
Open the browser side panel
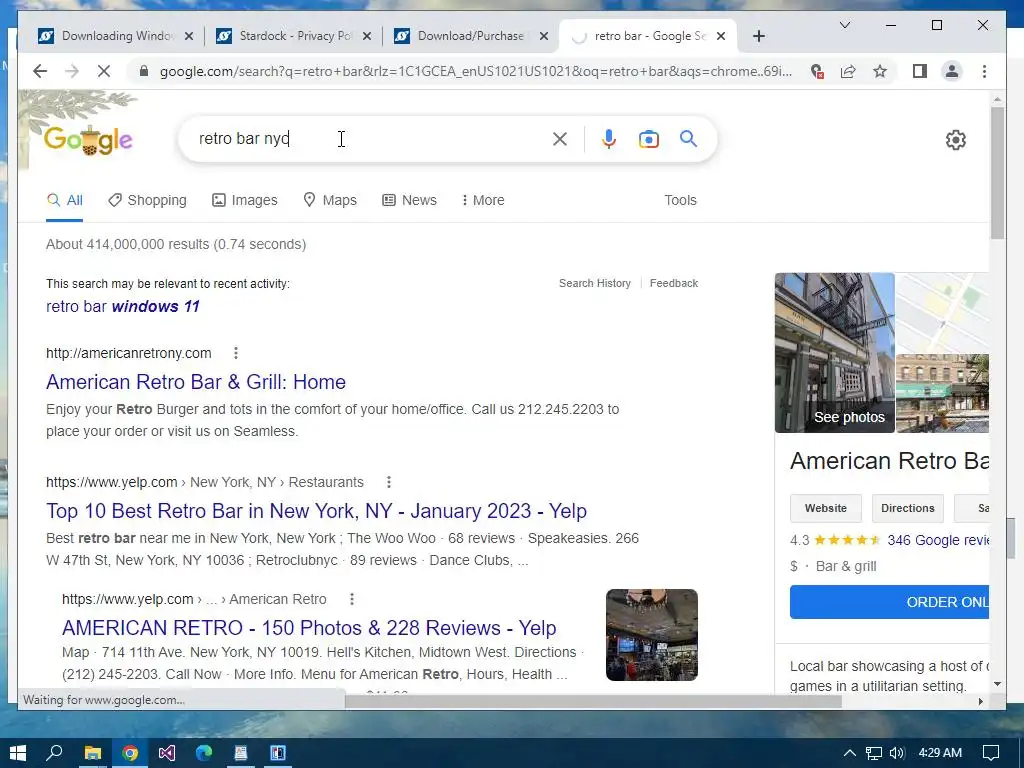(x=920, y=71)
